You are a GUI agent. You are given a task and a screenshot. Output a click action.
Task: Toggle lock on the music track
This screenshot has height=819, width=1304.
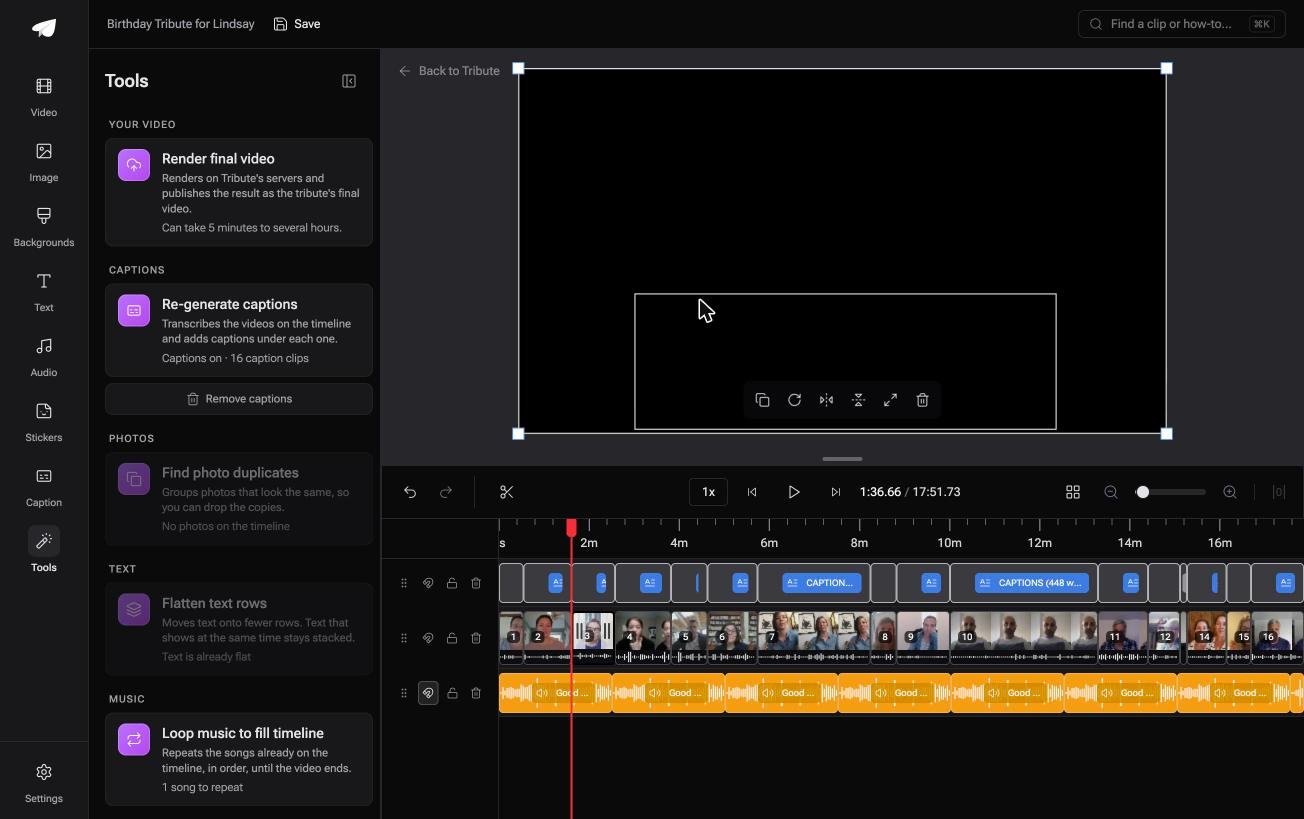click(x=452, y=693)
